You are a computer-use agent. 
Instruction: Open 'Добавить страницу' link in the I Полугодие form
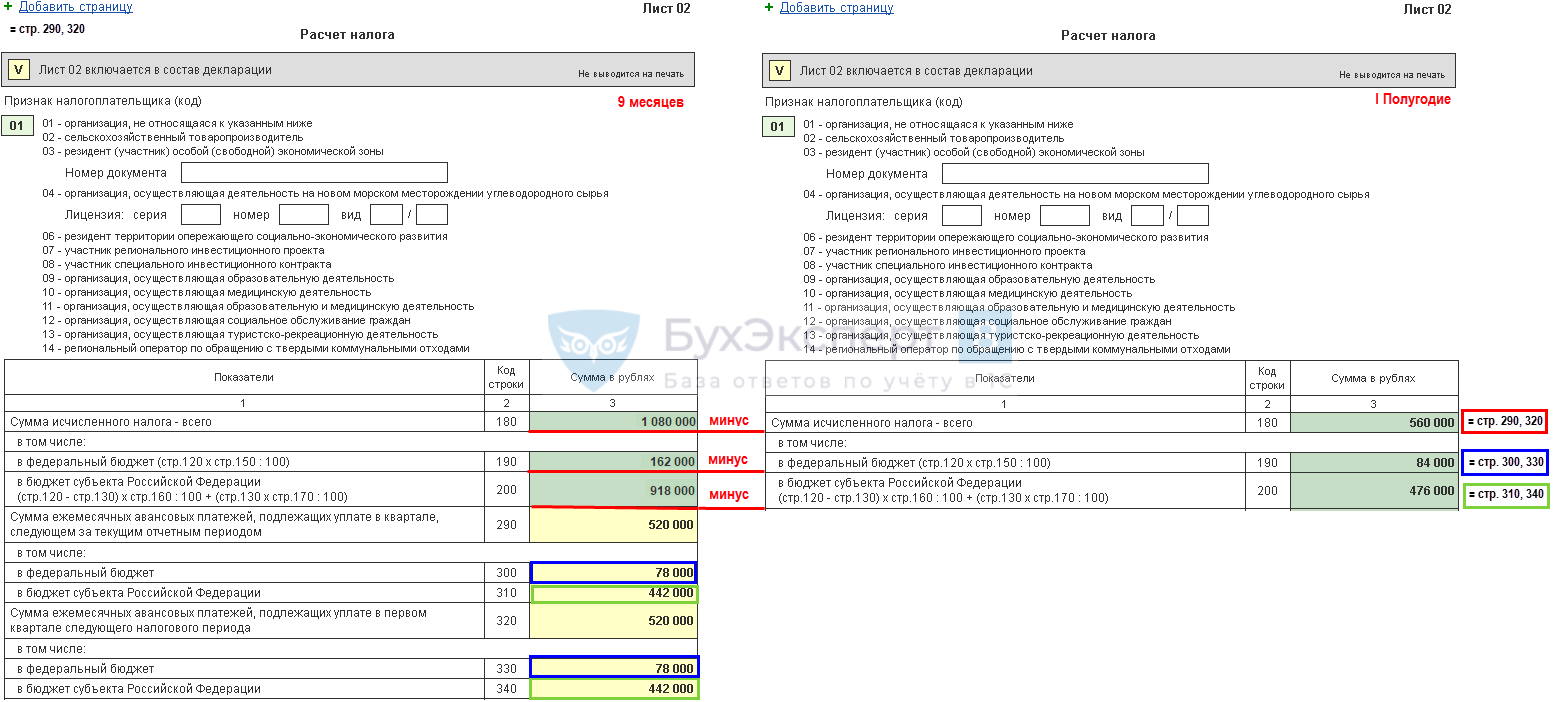(x=836, y=7)
